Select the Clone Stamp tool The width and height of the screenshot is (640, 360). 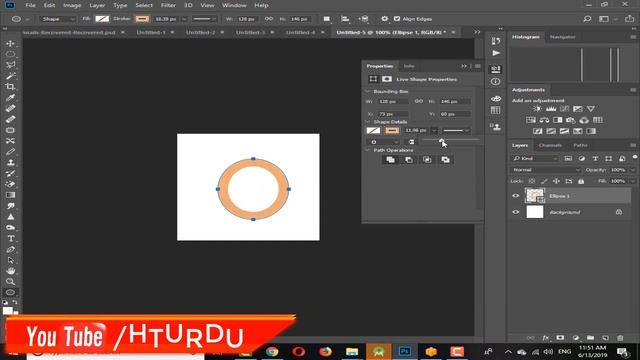pyautogui.click(x=10, y=162)
